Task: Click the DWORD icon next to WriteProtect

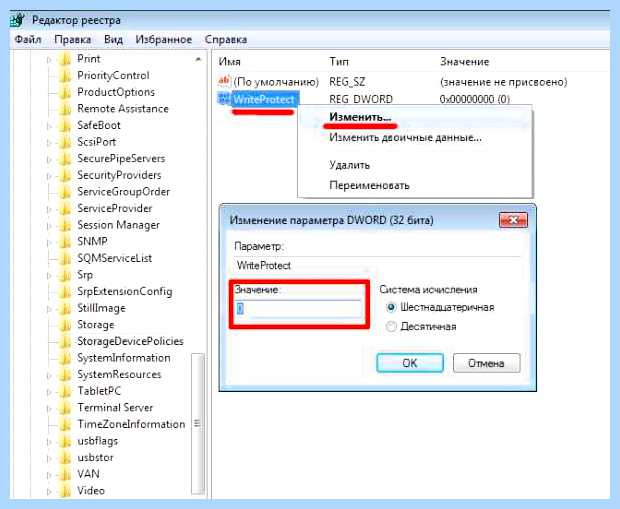Action: pos(224,99)
